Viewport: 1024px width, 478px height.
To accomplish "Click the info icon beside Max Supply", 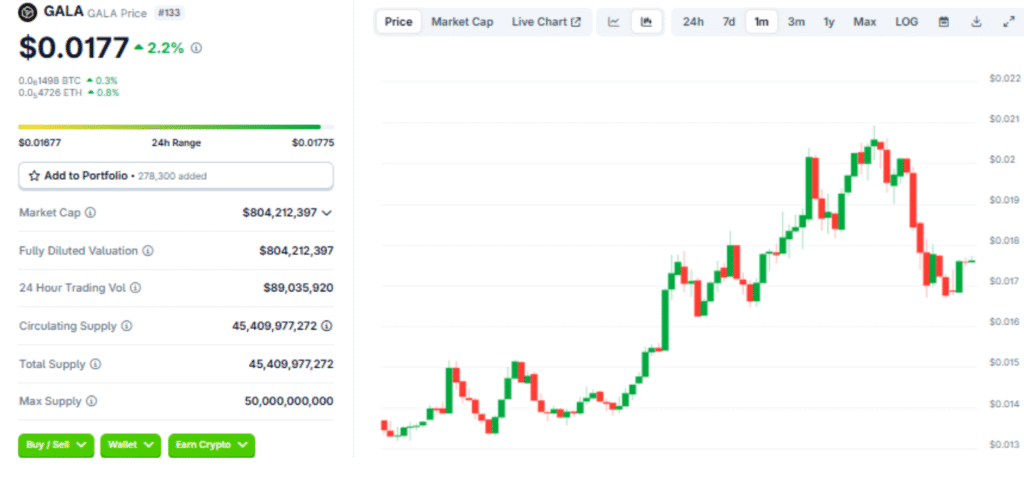I will [x=91, y=401].
